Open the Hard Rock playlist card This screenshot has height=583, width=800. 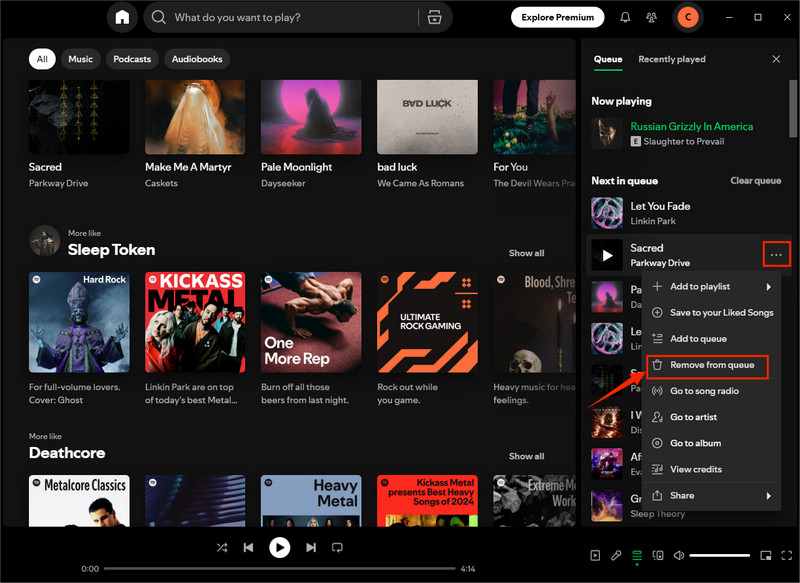(x=79, y=339)
